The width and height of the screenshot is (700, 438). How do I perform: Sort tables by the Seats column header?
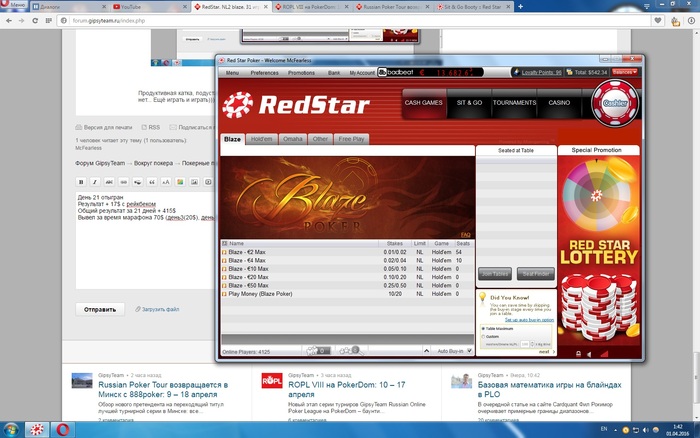(x=463, y=244)
